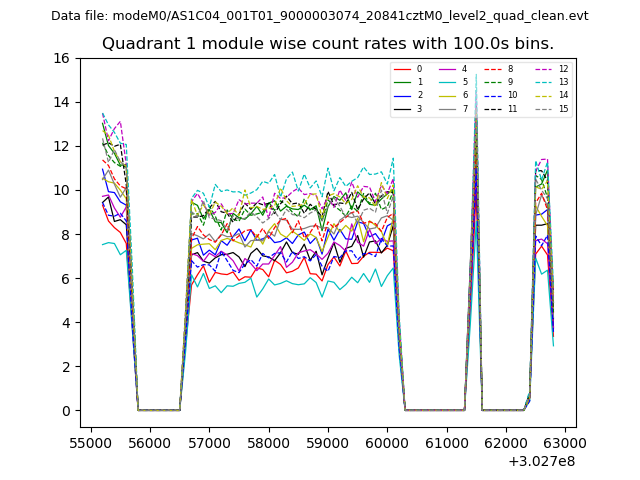Click the x-axis offset label +3.027e8
Image resolution: width=640 pixels, height=480 pixels.
click(x=540, y=461)
